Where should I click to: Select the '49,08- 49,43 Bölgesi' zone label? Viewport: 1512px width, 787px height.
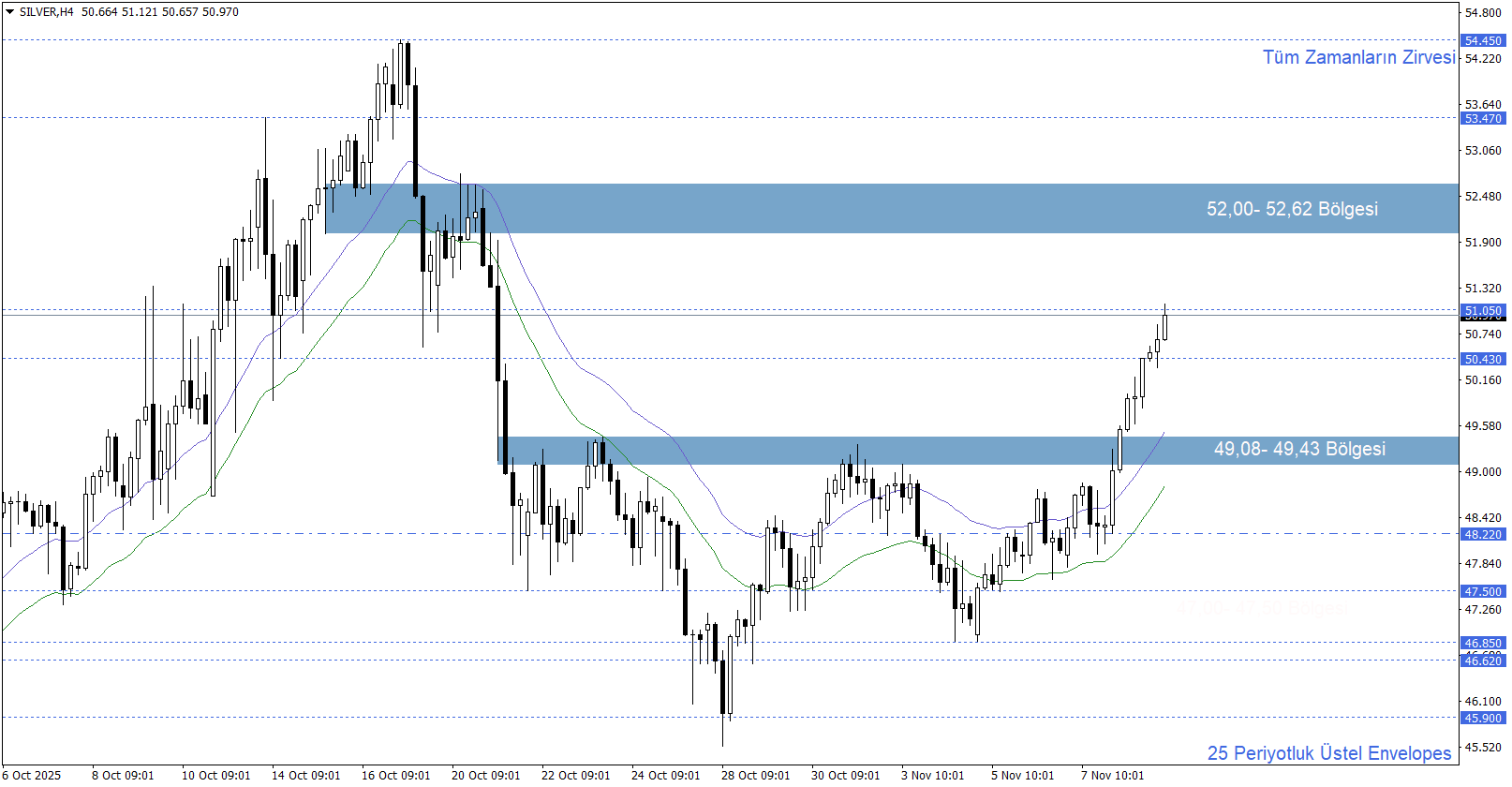1299,449
